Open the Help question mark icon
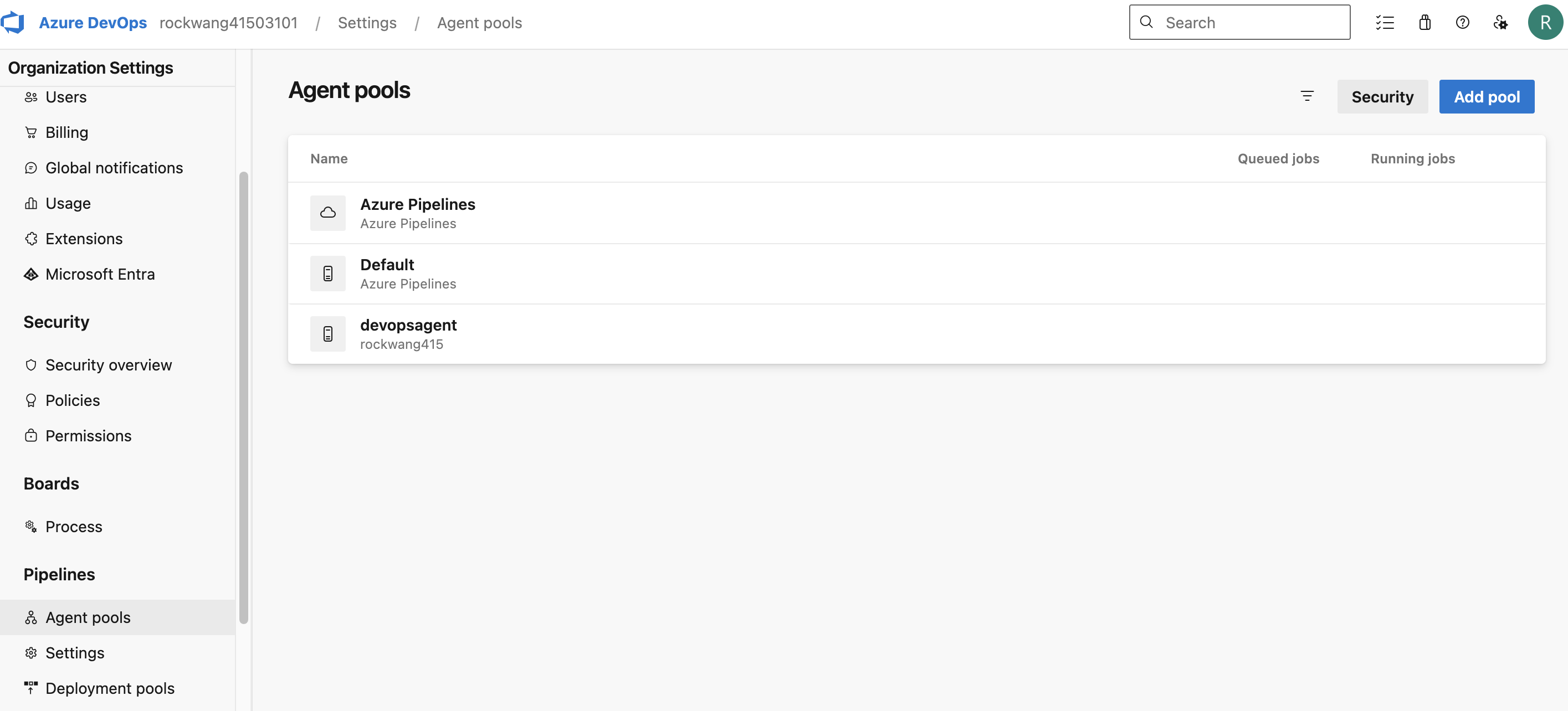This screenshot has width=1568, height=711. [1462, 23]
